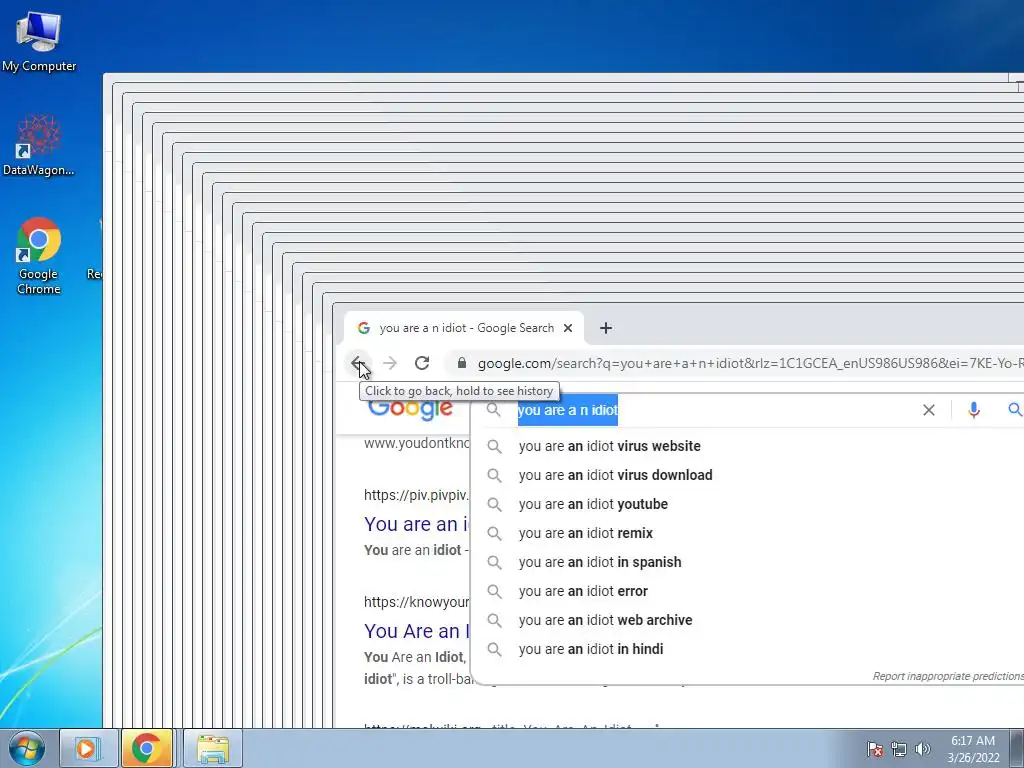Open a new tab with plus button
This screenshot has height=768, width=1024.
pyautogui.click(x=606, y=328)
